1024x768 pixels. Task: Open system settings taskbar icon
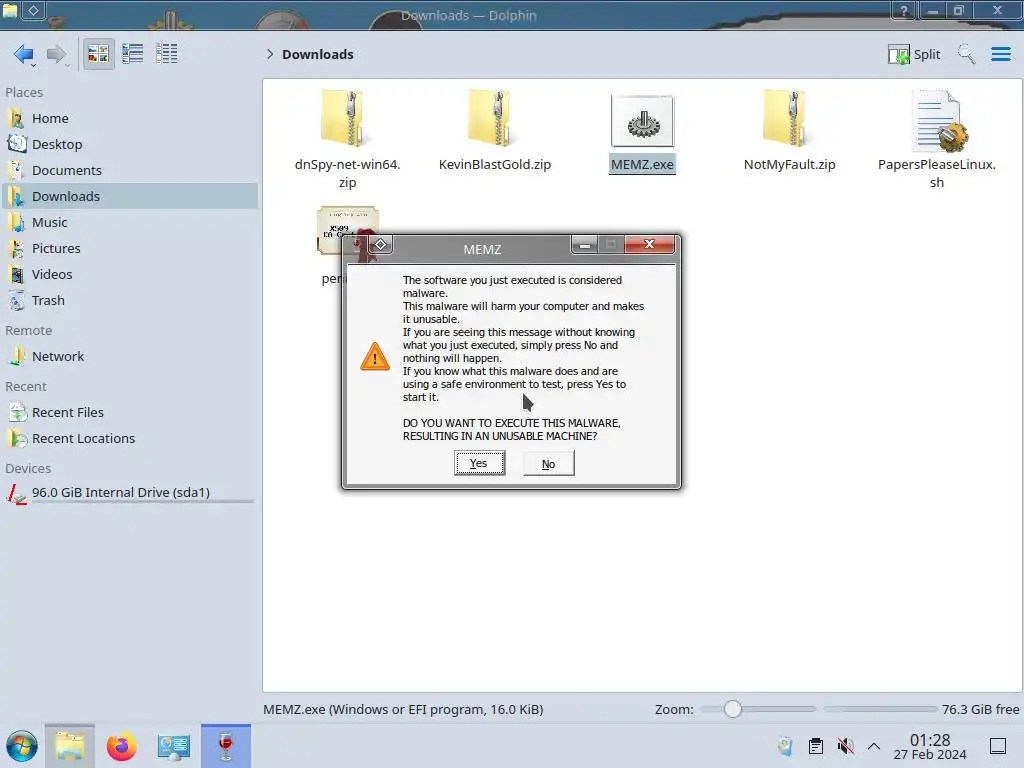[x=174, y=746]
